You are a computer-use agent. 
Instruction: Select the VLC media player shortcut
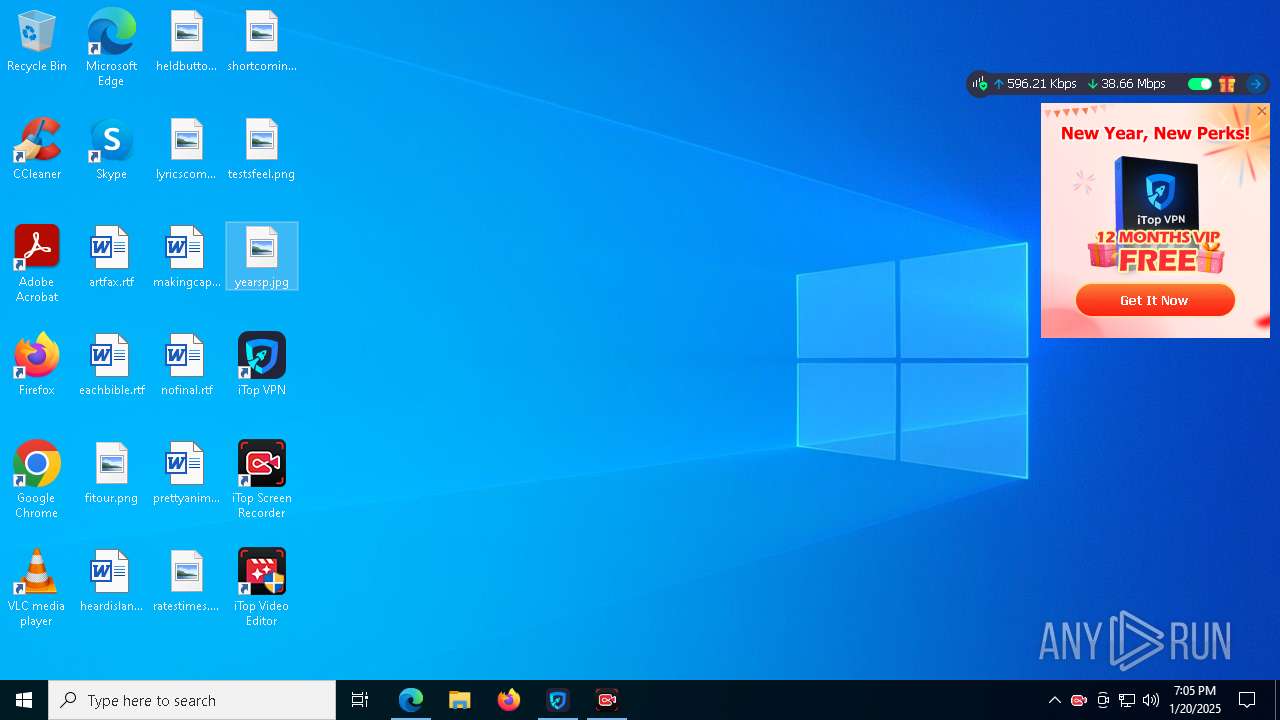point(37,588)
